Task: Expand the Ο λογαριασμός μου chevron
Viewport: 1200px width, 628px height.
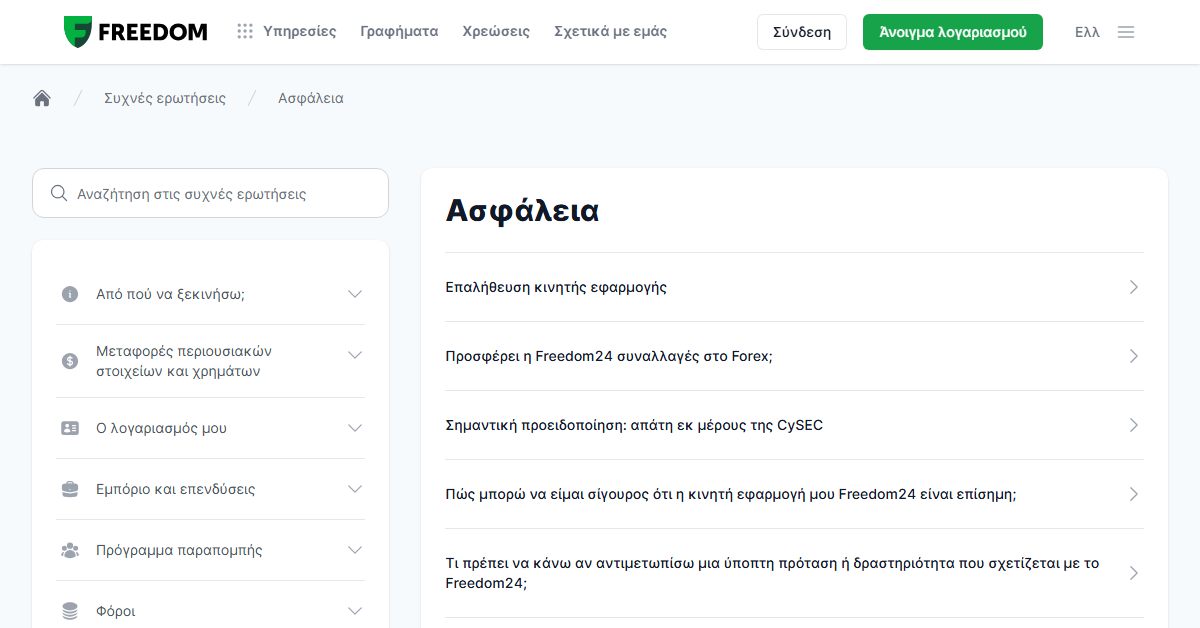Action: tap(355, 428)
